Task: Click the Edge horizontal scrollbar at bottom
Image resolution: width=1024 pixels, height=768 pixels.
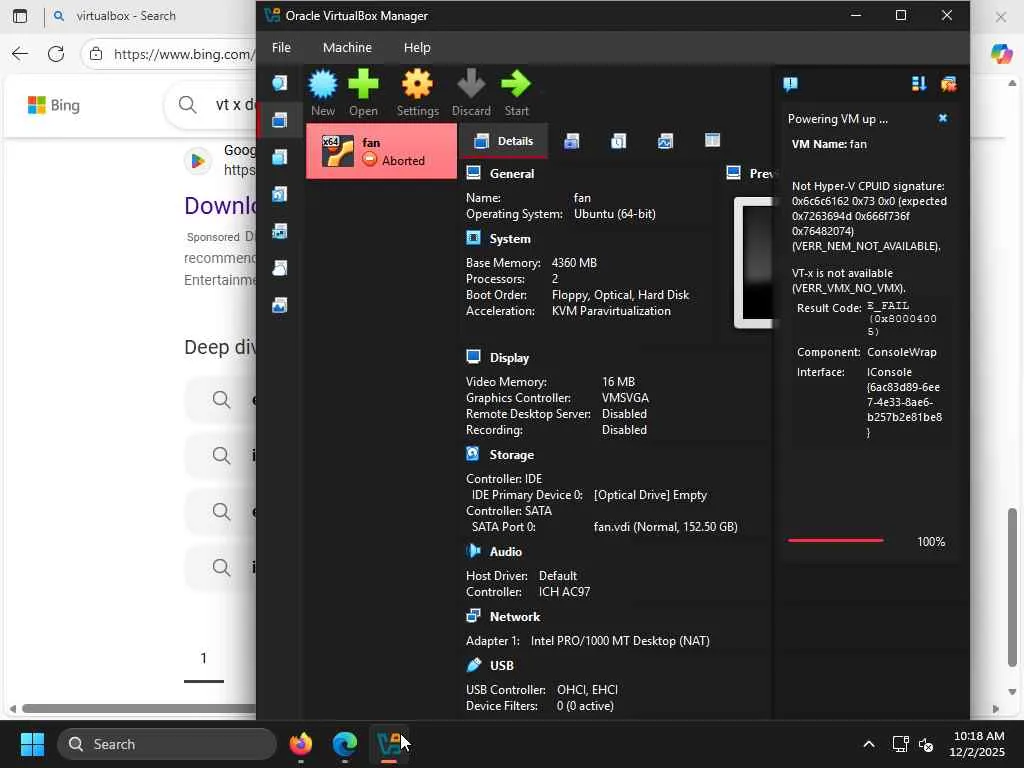Action: (x=138, y=709)
